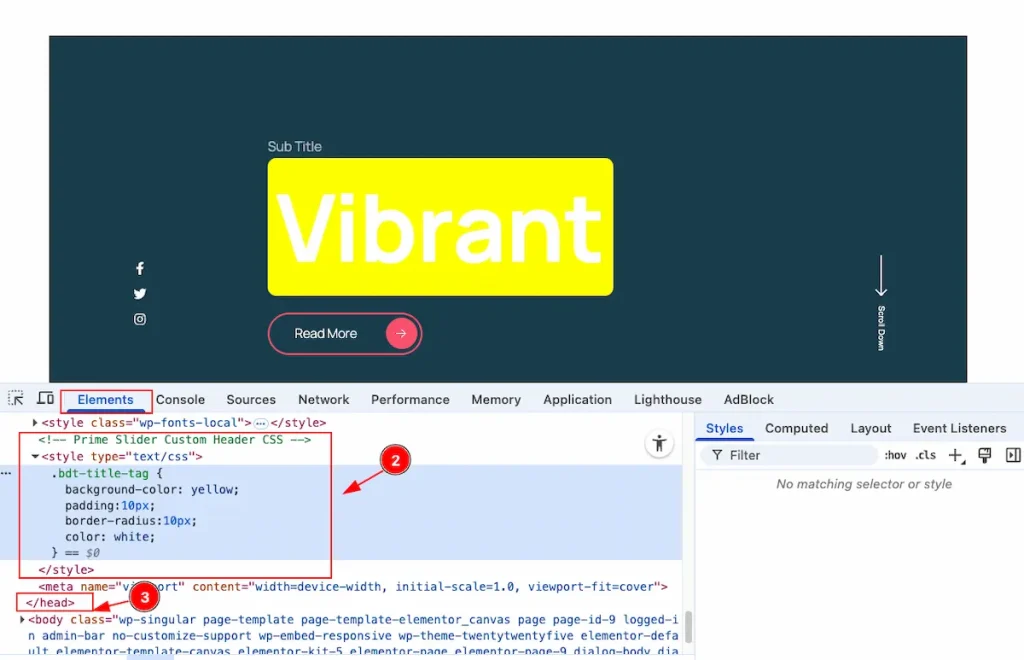Toggle the device toolbar icon
Screen dimensions: 1024x660
point(45,399)
